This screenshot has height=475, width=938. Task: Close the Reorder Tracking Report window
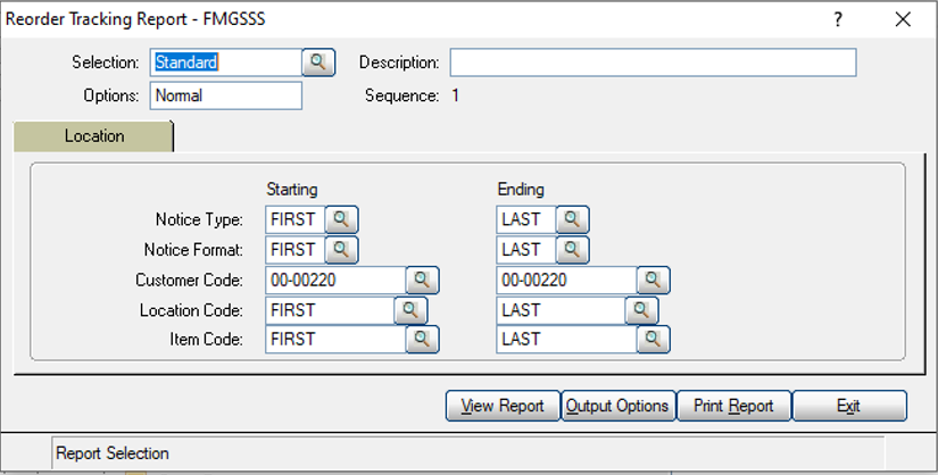point(903,19)
